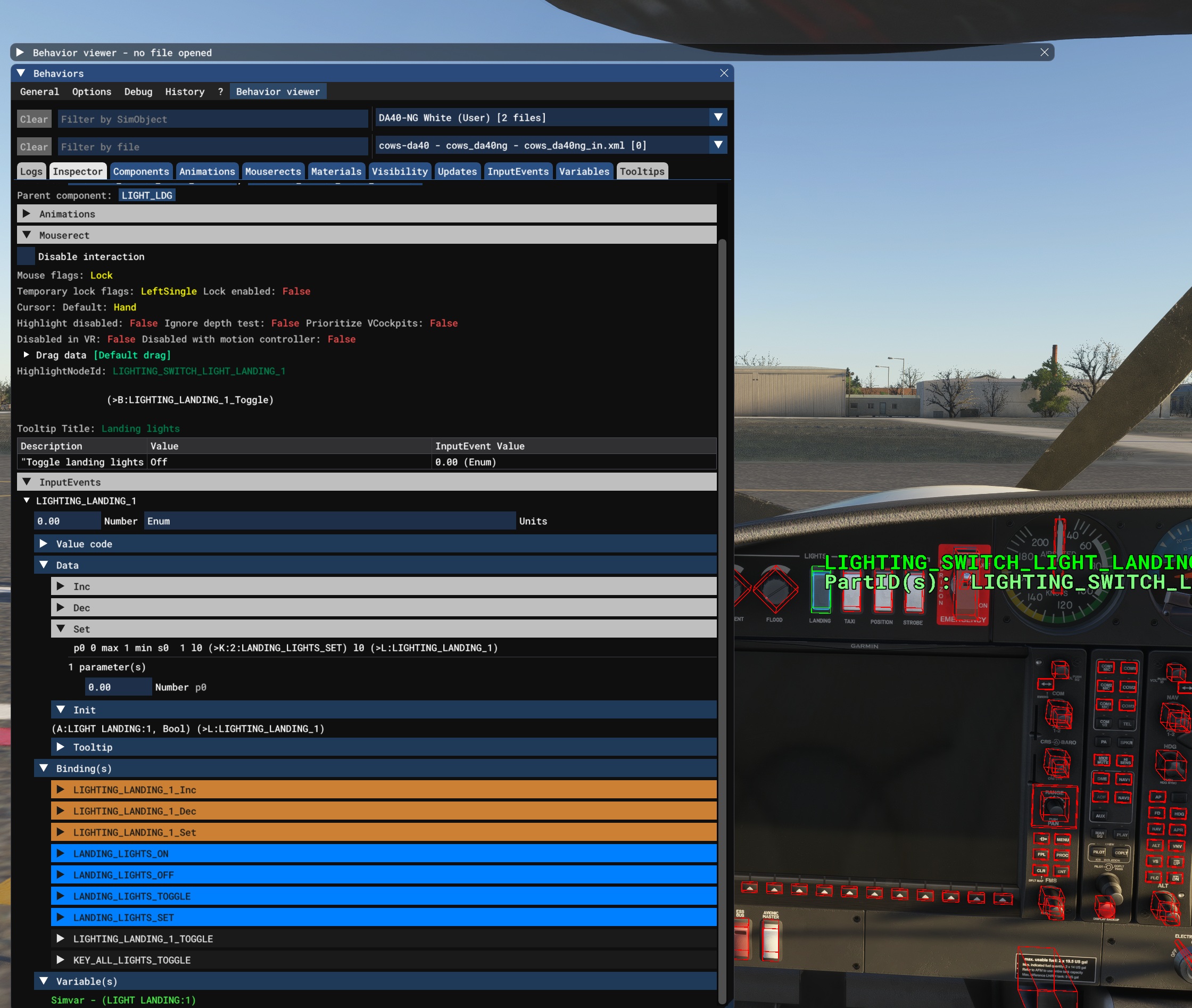Click the LIGHT_LDG parent component link
This screenshot has width=1192, height=1008.
pos(147,195)
